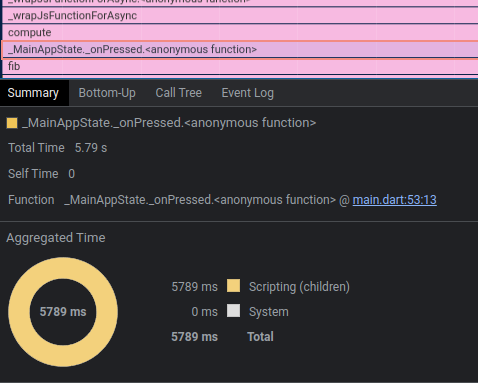Screen dimensions: 478x383
Task: Click the yellow swatch beside the function title
Action: (12, 123)
